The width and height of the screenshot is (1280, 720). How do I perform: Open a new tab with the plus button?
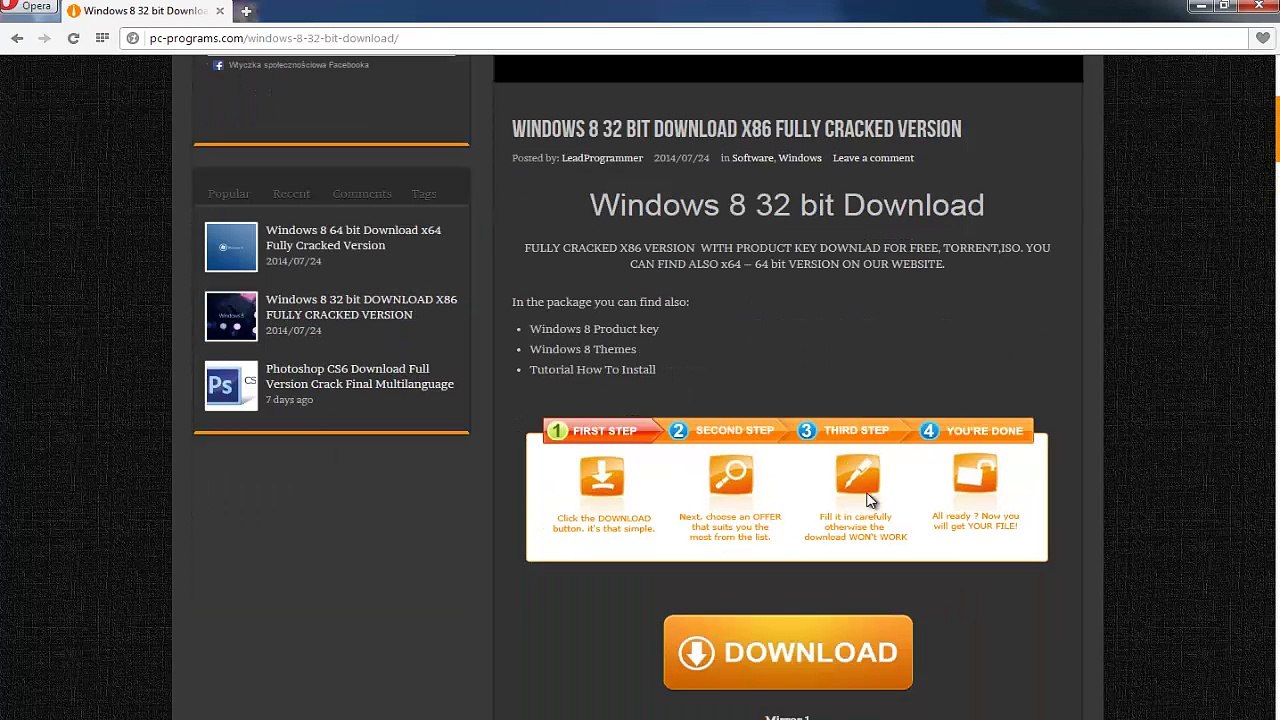[246, 11]
